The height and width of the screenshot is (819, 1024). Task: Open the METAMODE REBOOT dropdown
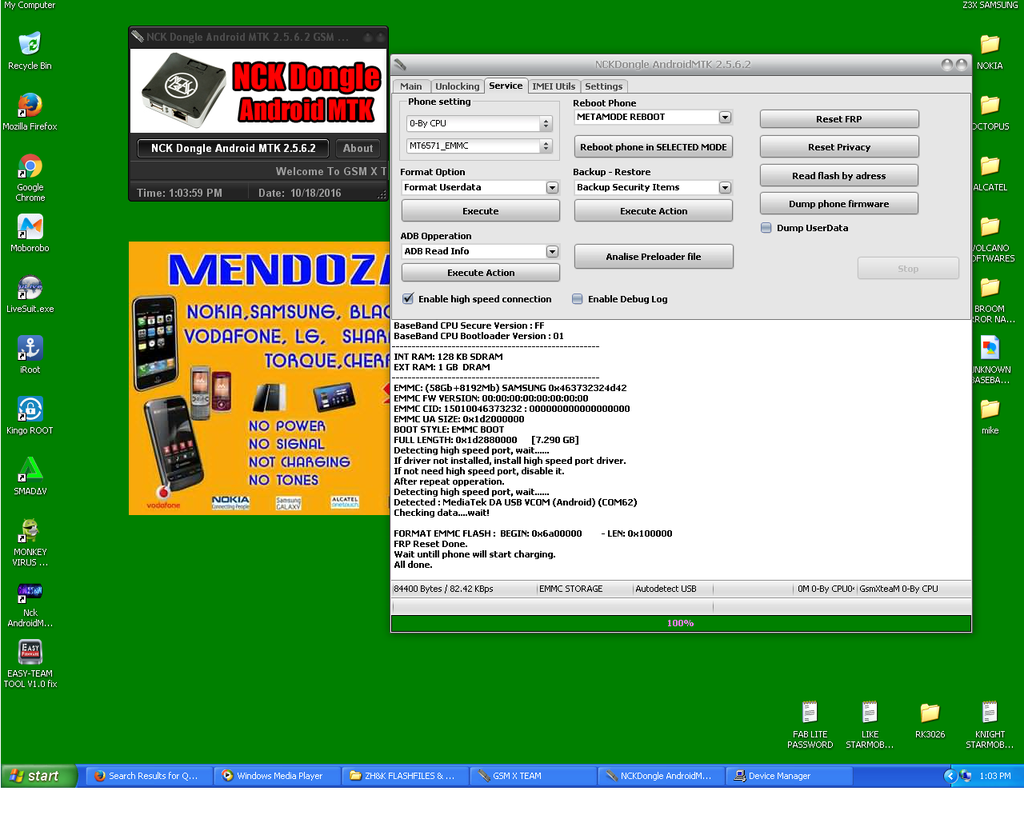(x=725, y=117)
